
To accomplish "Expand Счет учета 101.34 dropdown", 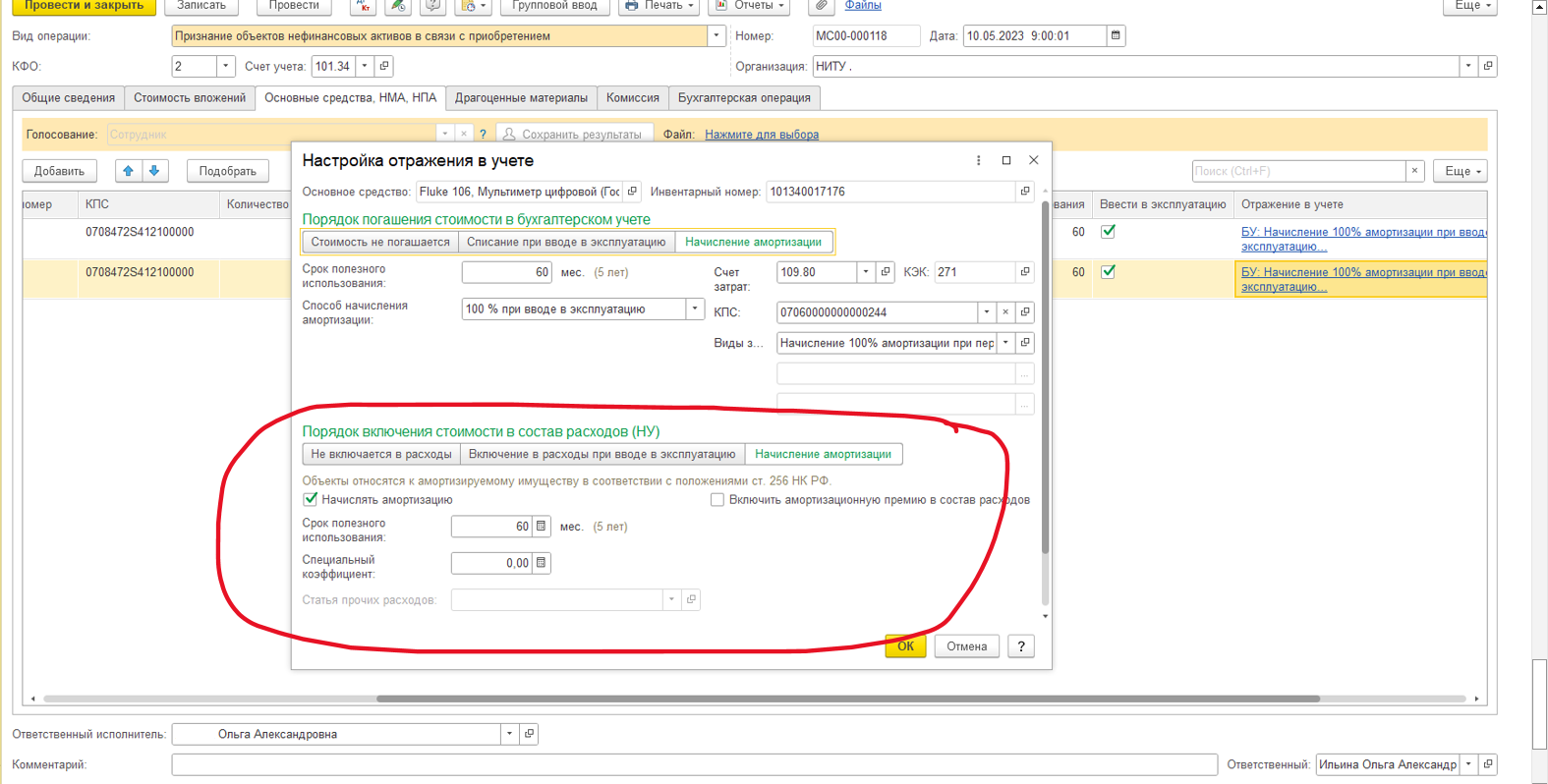I will (x=365, y=67).
